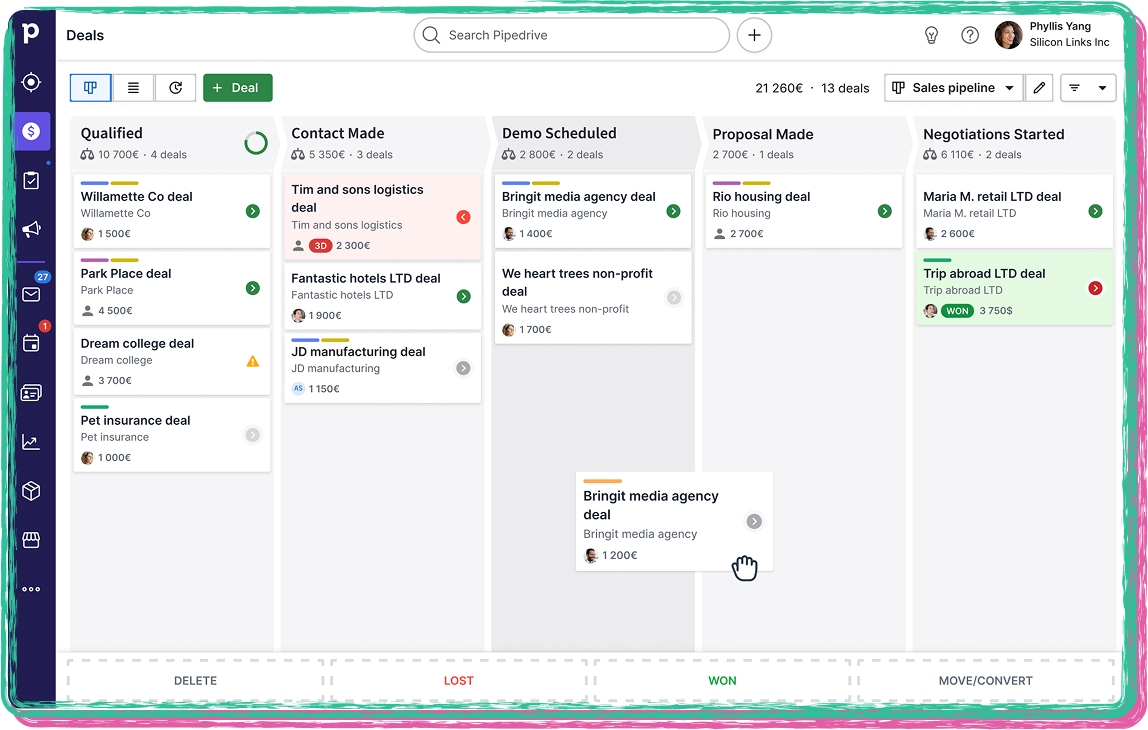Click Willamette Co deal color labels
This screenshot has width=1148, height=730.
click(x=110, y=183)
